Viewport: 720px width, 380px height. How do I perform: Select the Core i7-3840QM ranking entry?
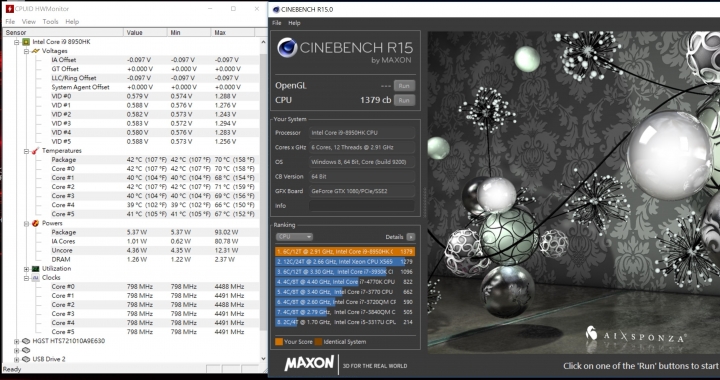[x=345, y=312]
